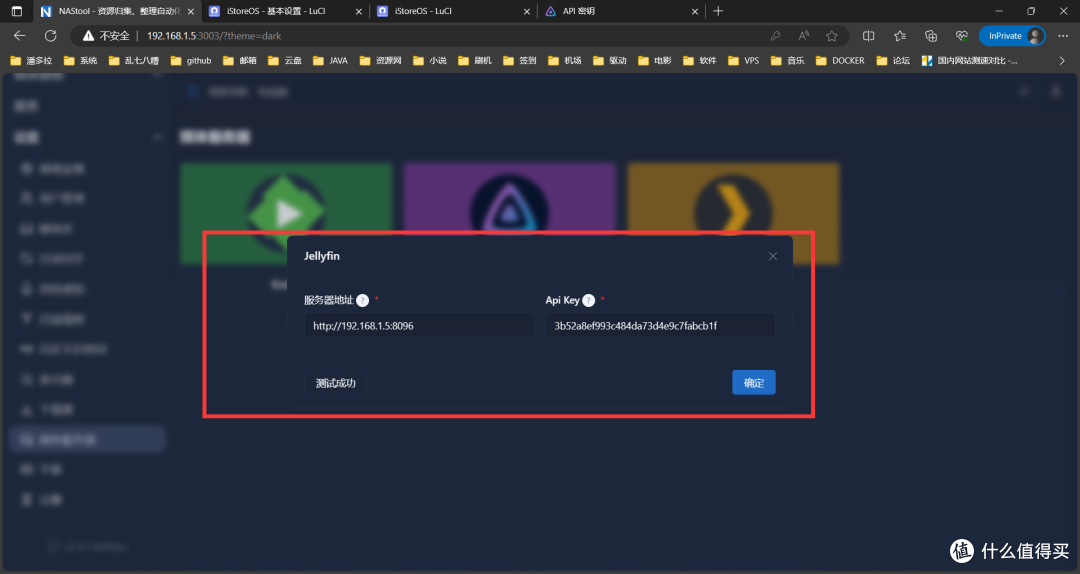
Task: Switch to the API 密钥 tab
Action: pyautogui.click(x=622, y=11)
